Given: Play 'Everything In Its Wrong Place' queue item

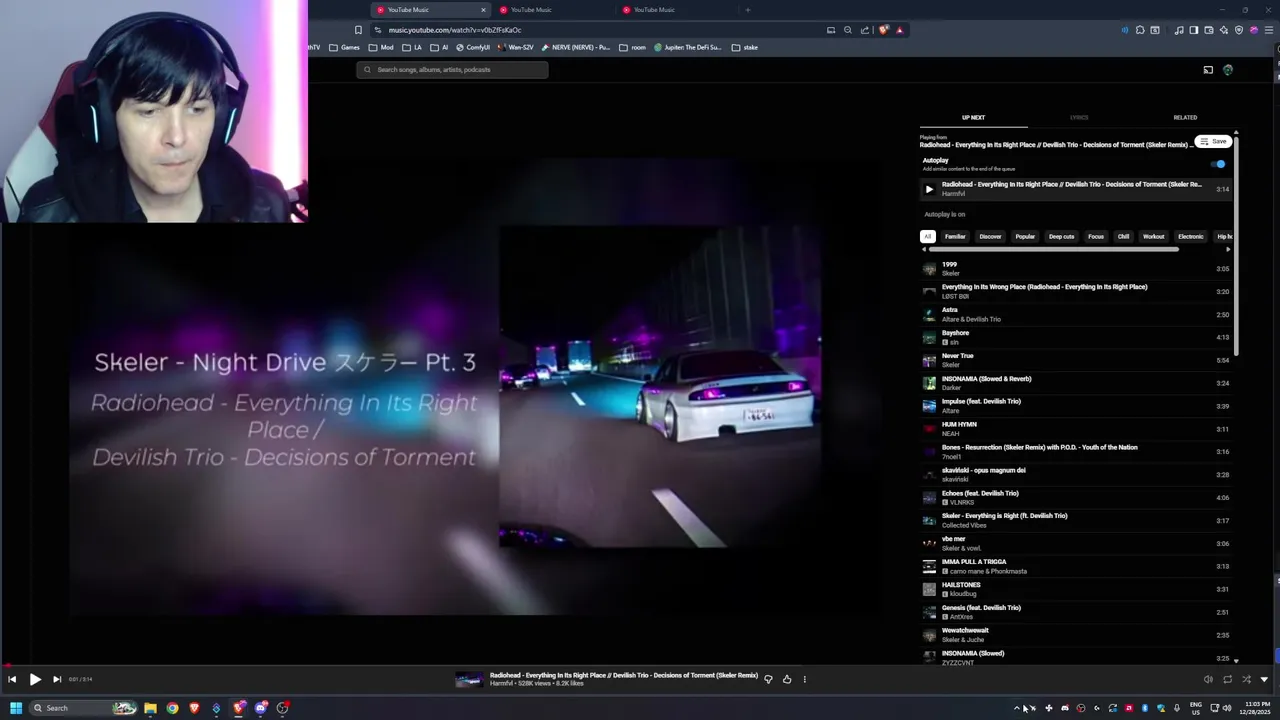Looking at the screenshot, I should coord(1075,292).
